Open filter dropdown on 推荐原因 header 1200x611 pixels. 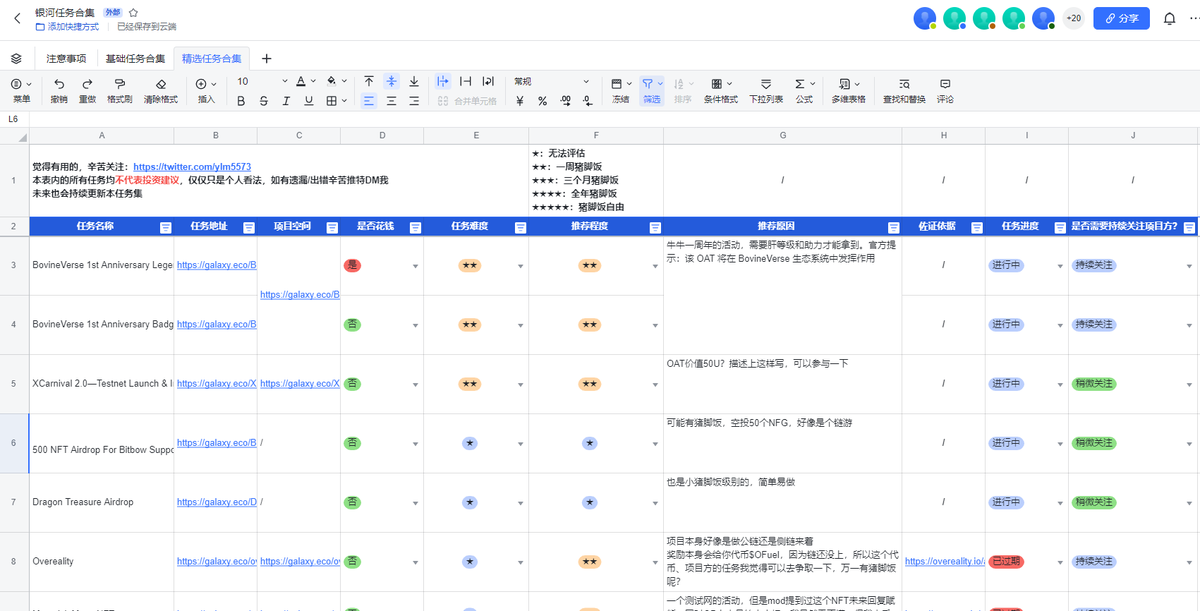tap(894, 227)
